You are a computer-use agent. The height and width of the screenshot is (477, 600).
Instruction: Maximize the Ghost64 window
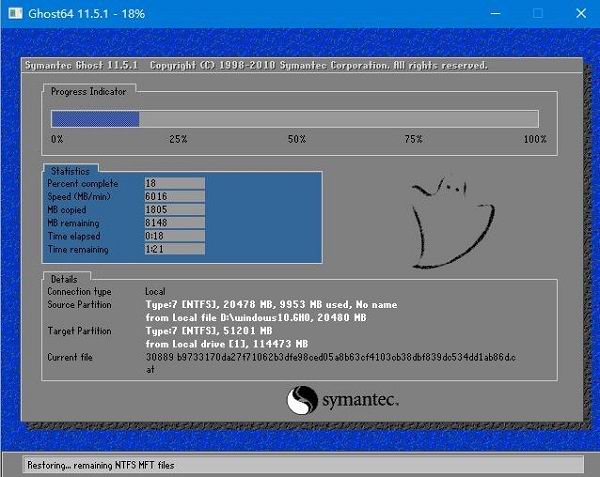pos(537,14)
